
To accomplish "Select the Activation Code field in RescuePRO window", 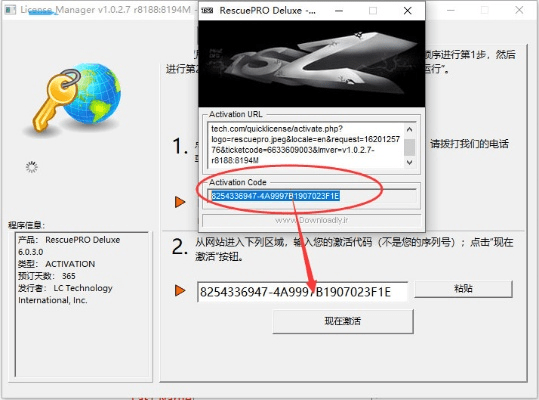I will (312, 196).
